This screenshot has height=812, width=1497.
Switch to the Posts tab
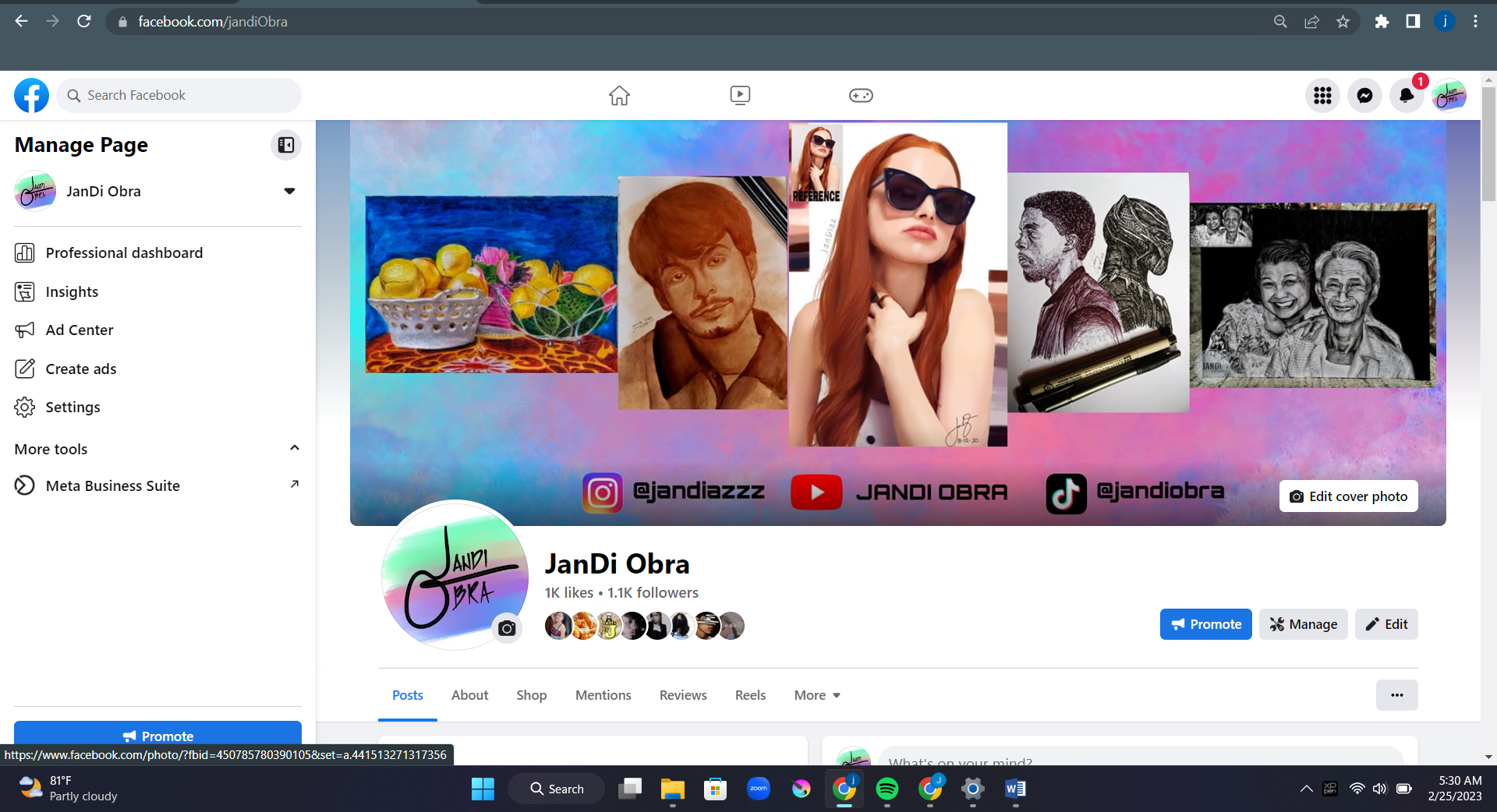pos(407,695)
